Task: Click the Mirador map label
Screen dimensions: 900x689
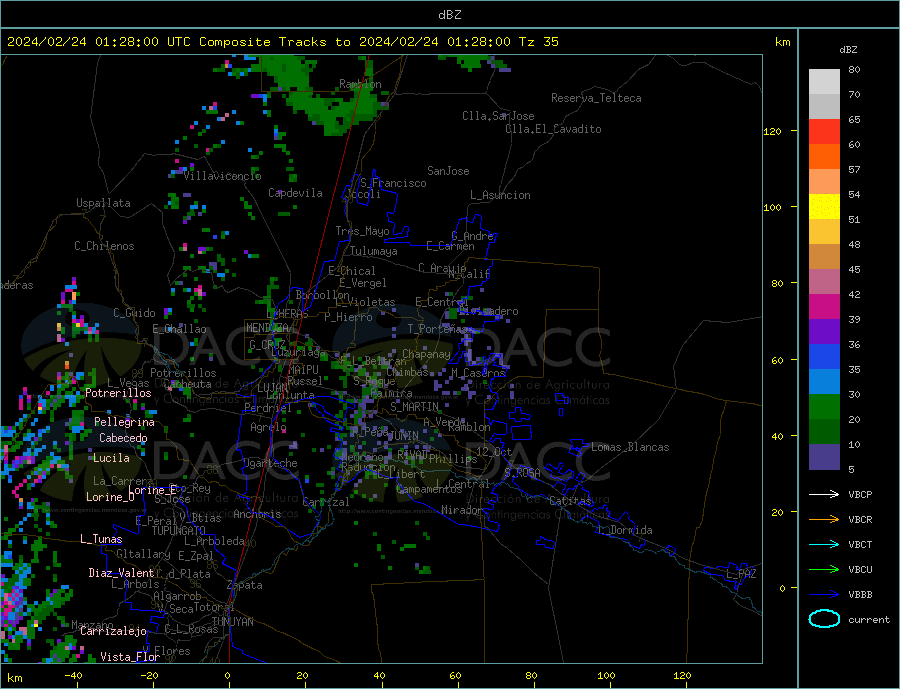Action: [462, 510]
